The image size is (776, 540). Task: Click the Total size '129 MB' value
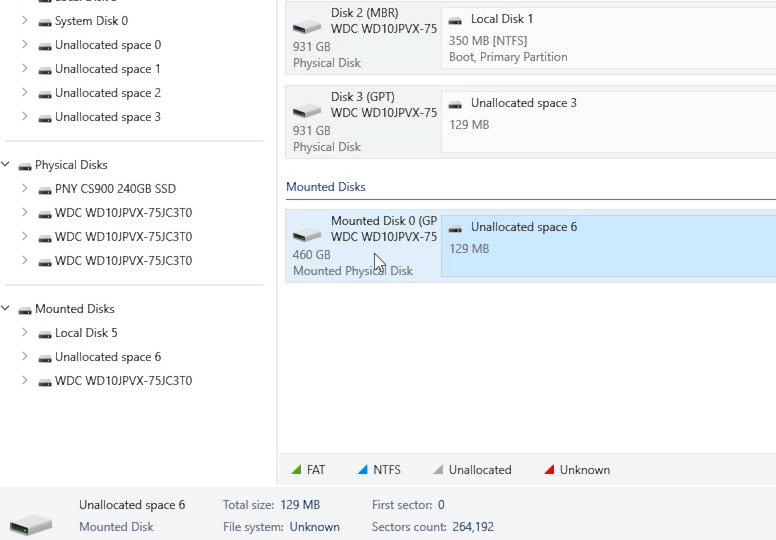tap(300, 505)
